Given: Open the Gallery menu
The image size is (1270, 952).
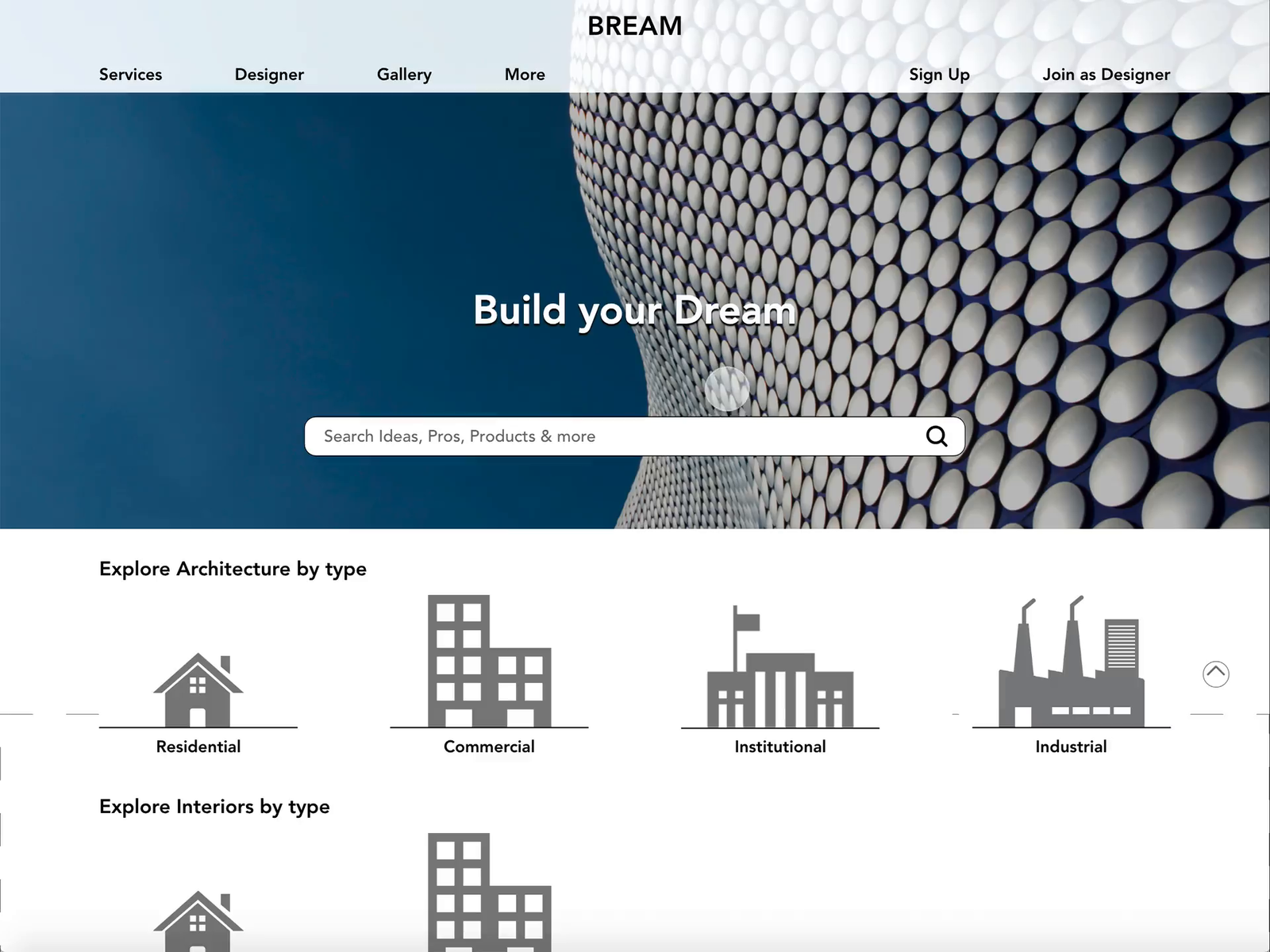Looking at the screenshot, I should pyautogui.click(x=404, y=74).
